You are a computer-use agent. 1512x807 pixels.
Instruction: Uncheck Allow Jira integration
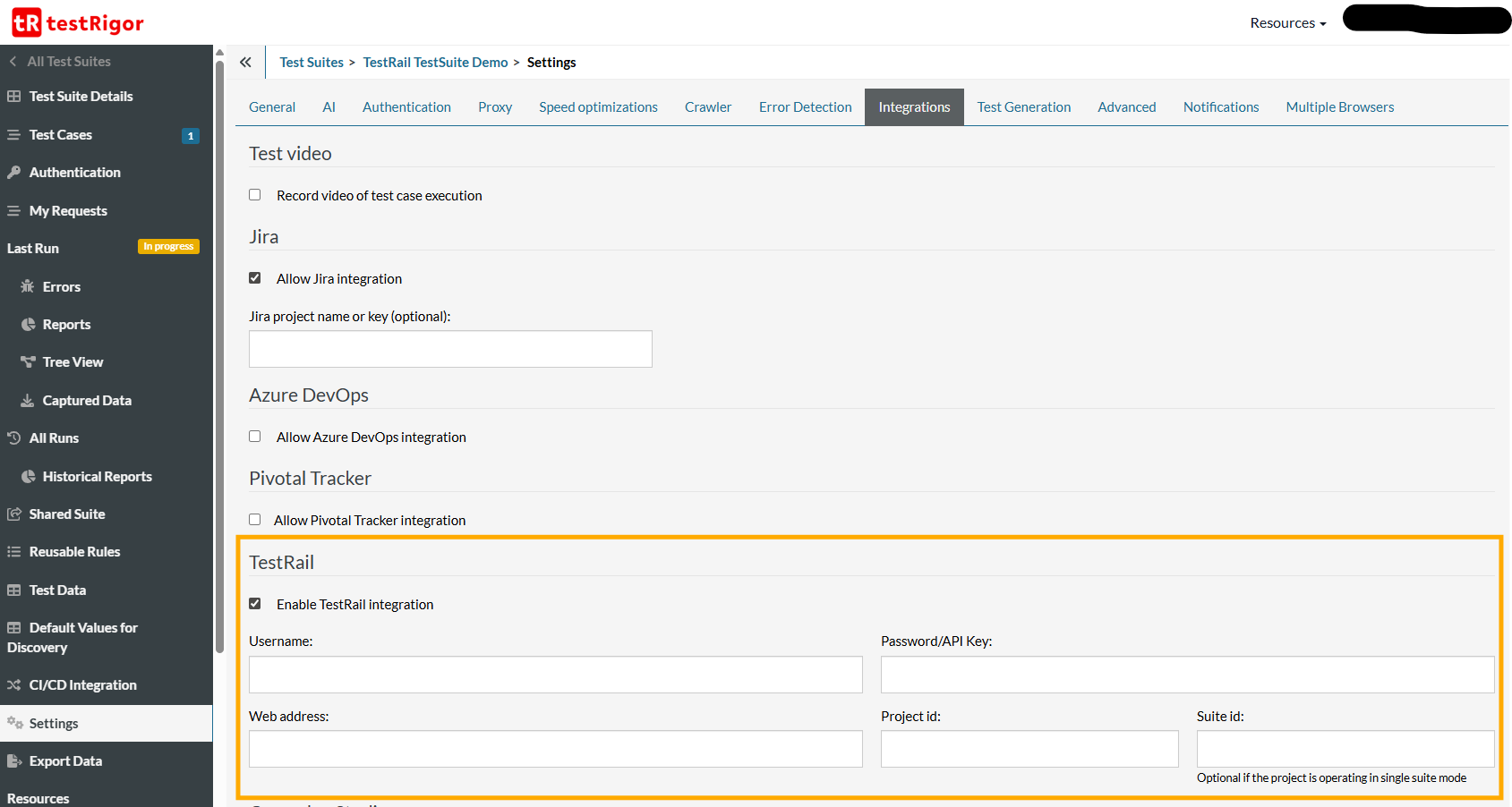point(255,278)
